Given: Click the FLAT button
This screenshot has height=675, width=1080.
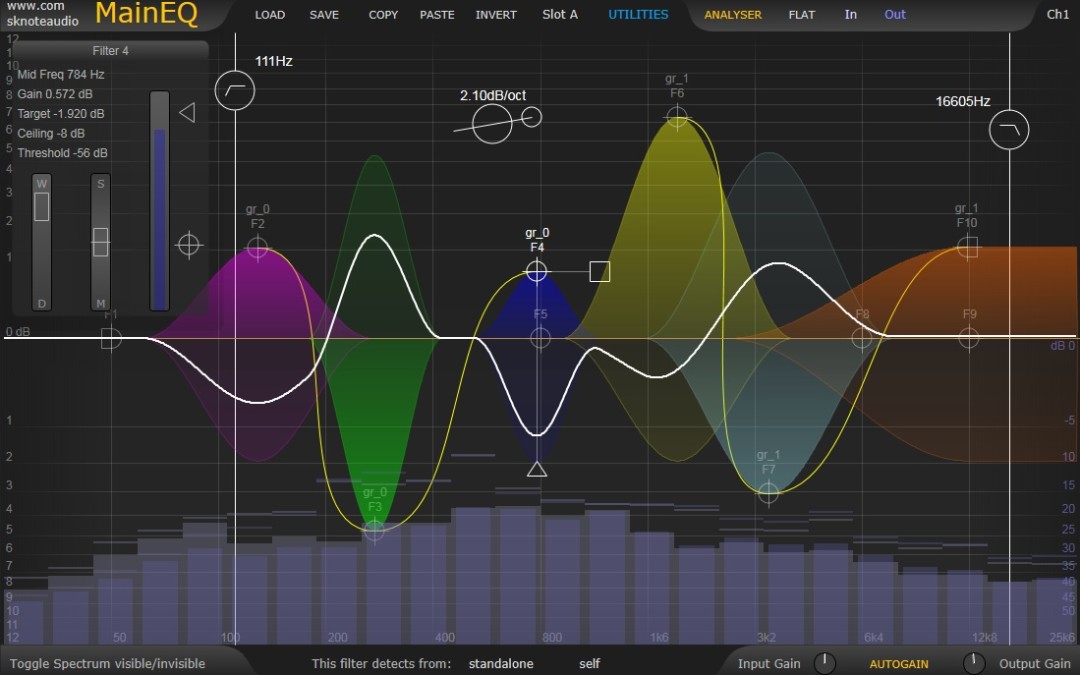Looking at the screenshot, I should pyautogui.click(x=802, y=14).
